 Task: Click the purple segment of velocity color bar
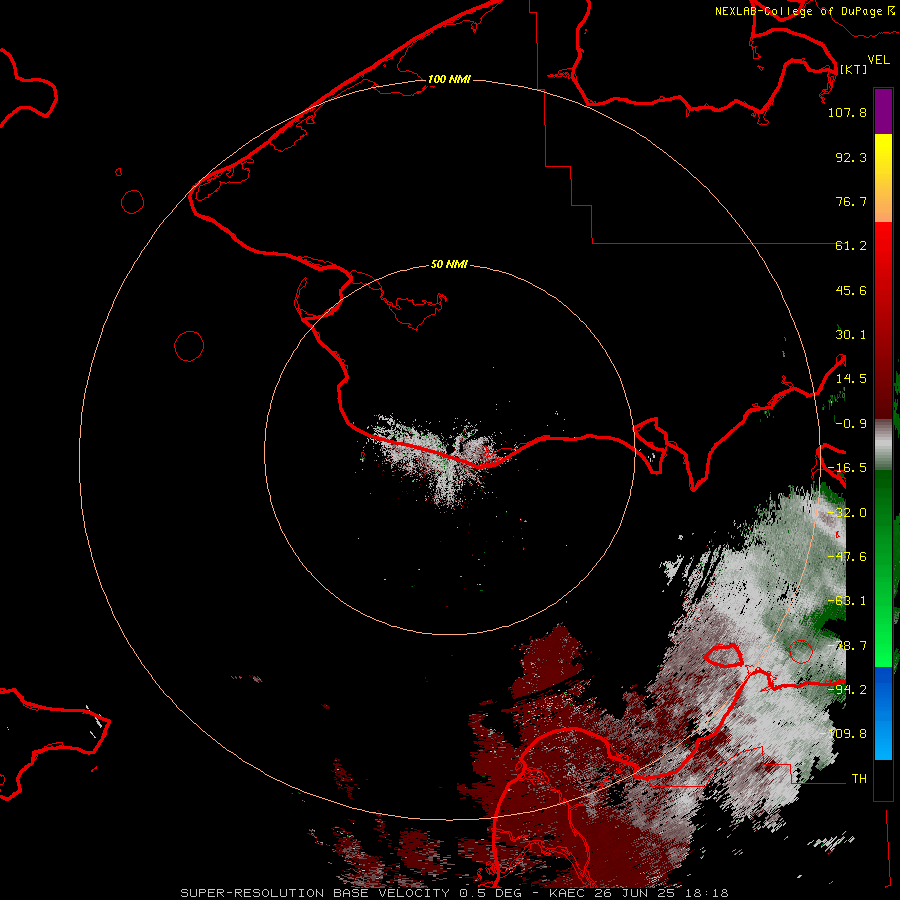pos(883,111)
